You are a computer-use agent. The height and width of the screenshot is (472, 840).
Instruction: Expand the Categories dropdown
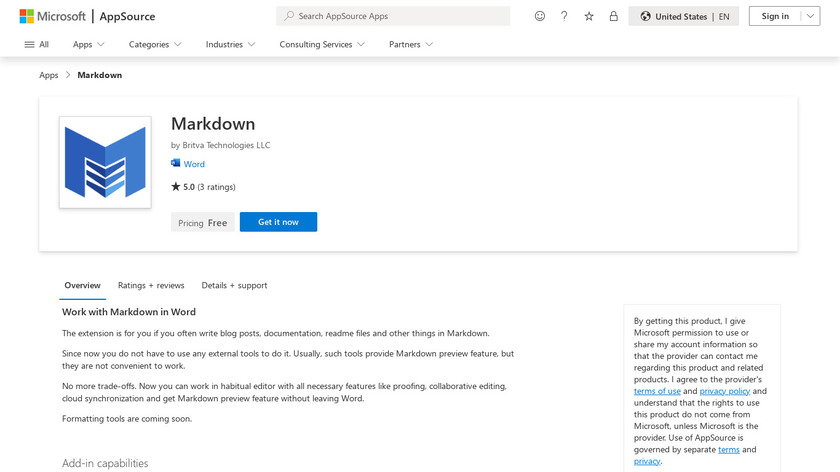point(155,44)
